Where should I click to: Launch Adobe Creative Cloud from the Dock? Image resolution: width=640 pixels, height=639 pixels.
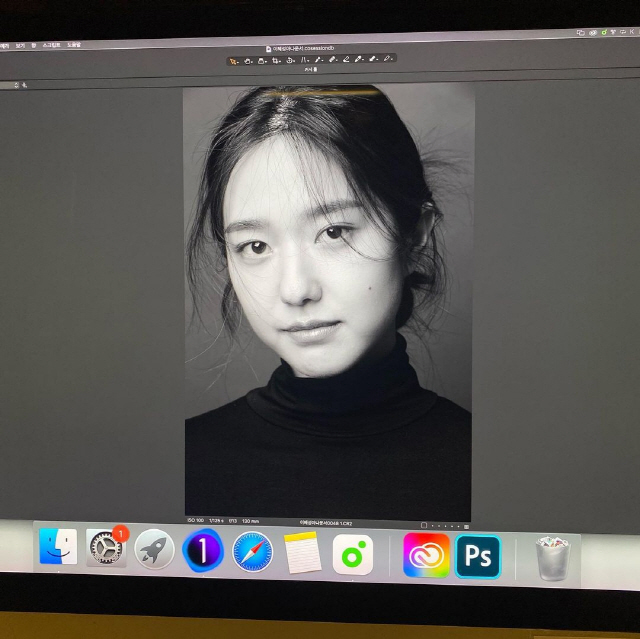tap(426, 556)
